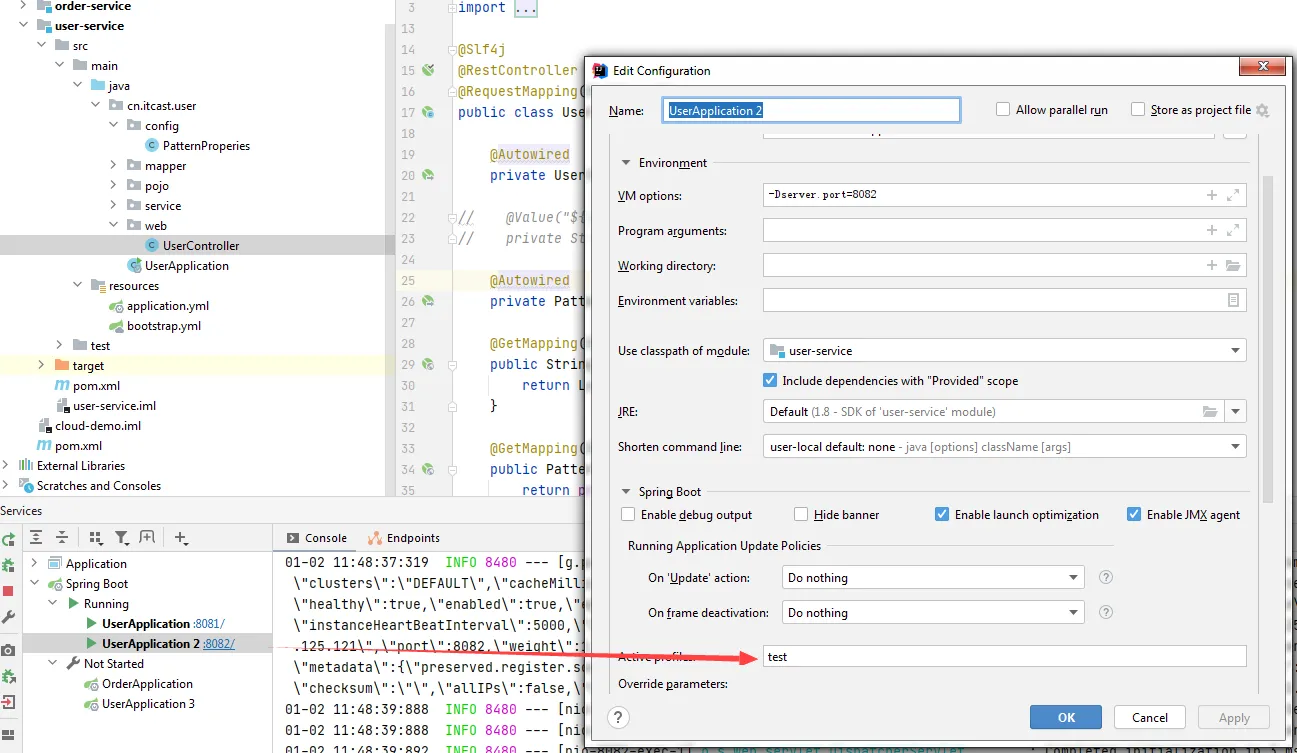Toggle Allow parallel run checkbox

(x=1003, y=109)
